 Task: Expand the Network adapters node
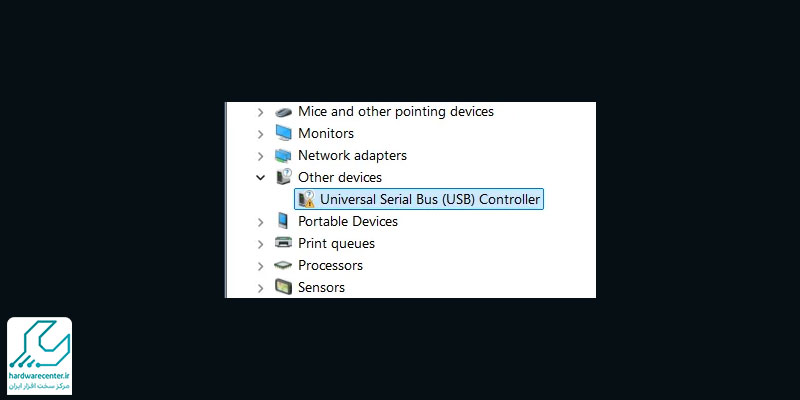click(260, 156)
